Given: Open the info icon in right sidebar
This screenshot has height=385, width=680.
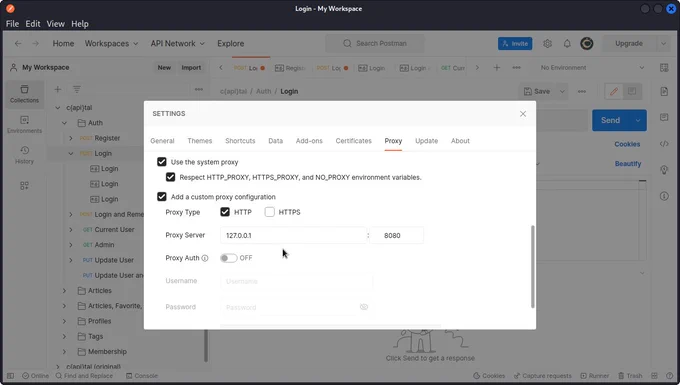Looking at the screenshot, I should [x=664, y=196].
